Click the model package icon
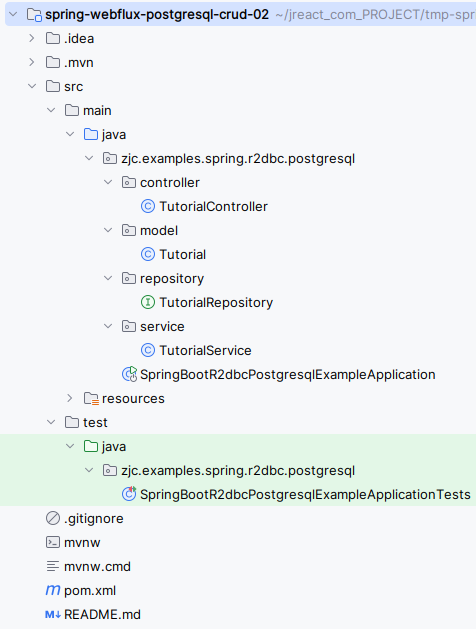Viewport: 476px width, 629px height. point(128,230)
